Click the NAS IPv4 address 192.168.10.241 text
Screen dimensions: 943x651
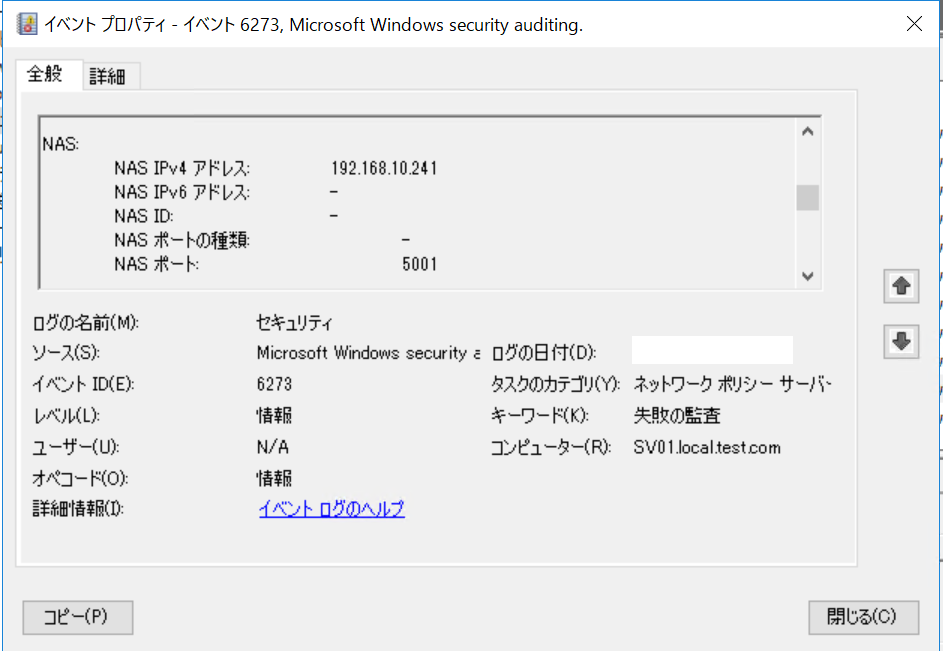(384, 168)
